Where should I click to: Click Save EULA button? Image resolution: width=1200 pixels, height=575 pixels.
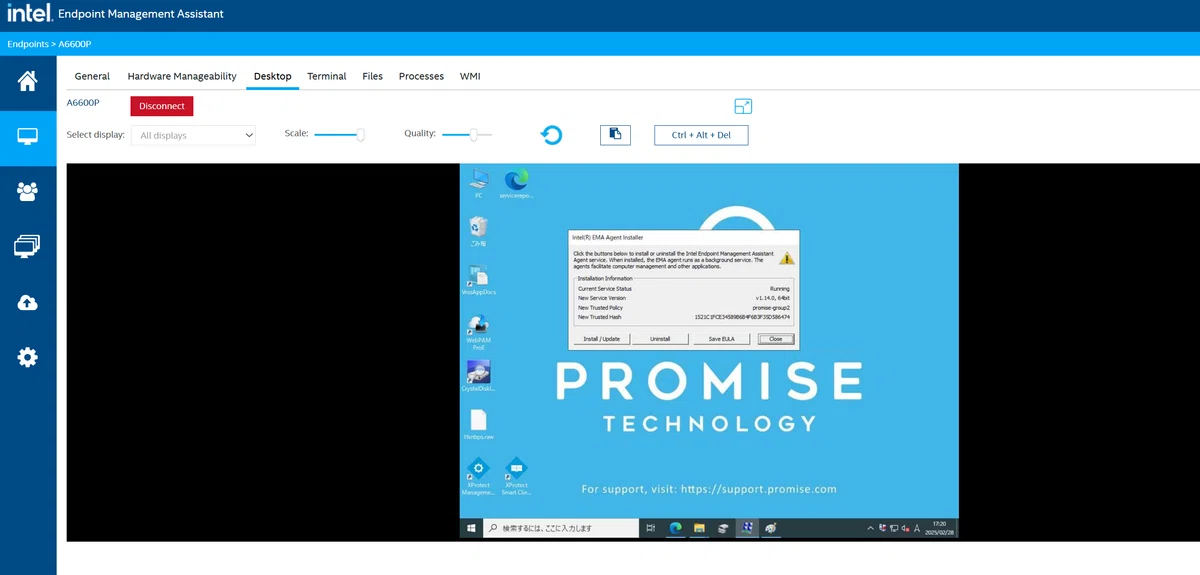point(721,339)
